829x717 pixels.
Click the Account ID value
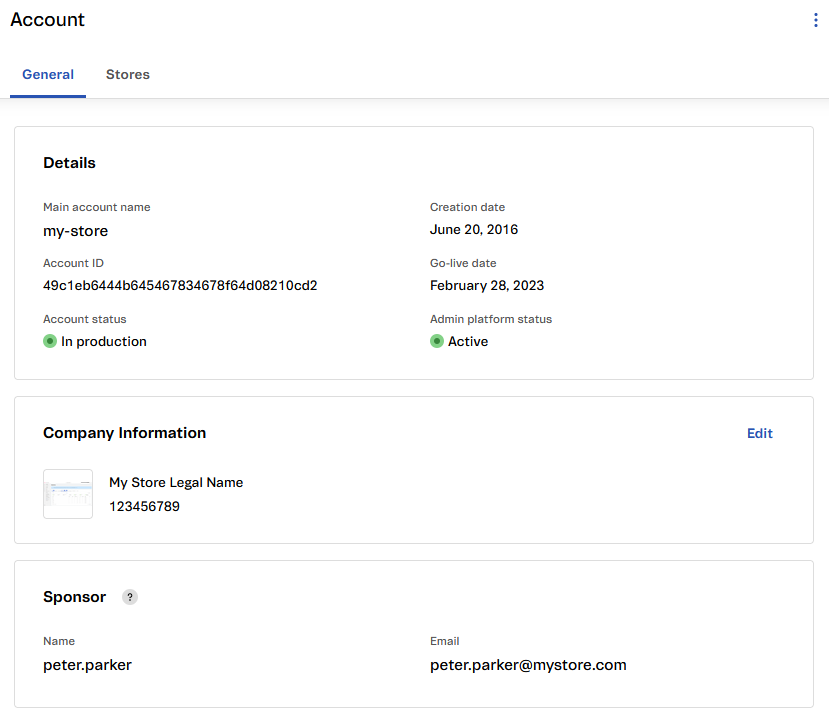coord(180,285)
